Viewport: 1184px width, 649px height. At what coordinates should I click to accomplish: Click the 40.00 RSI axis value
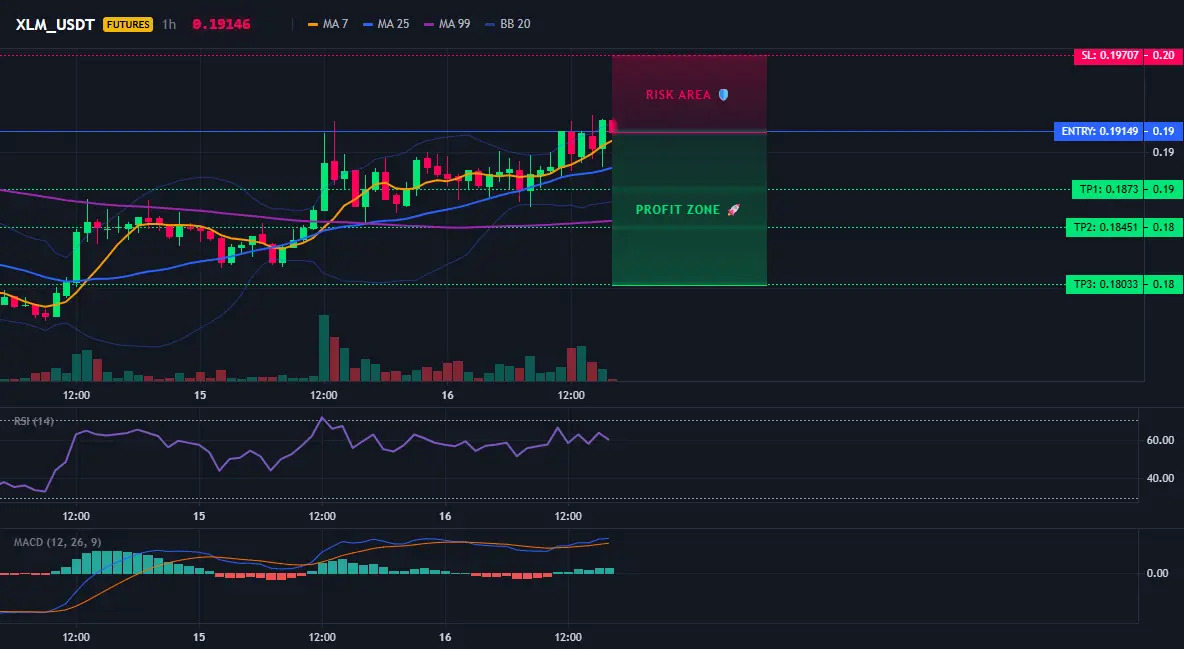[1161, 477]
